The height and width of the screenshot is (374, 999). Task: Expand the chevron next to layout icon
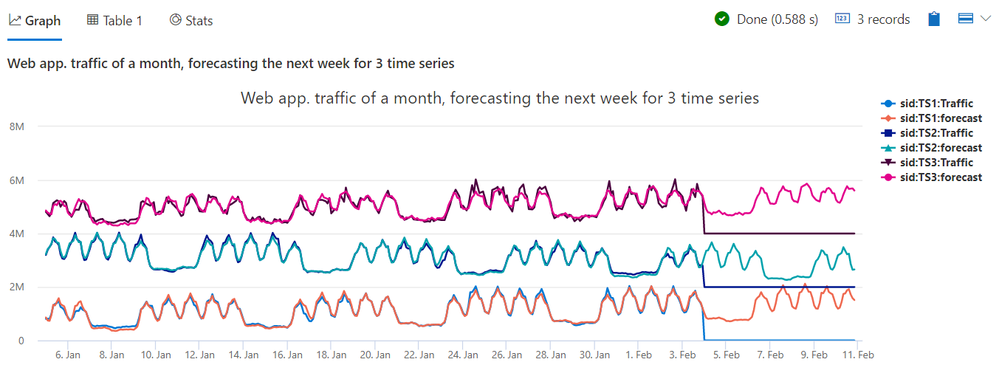point(982,19)
